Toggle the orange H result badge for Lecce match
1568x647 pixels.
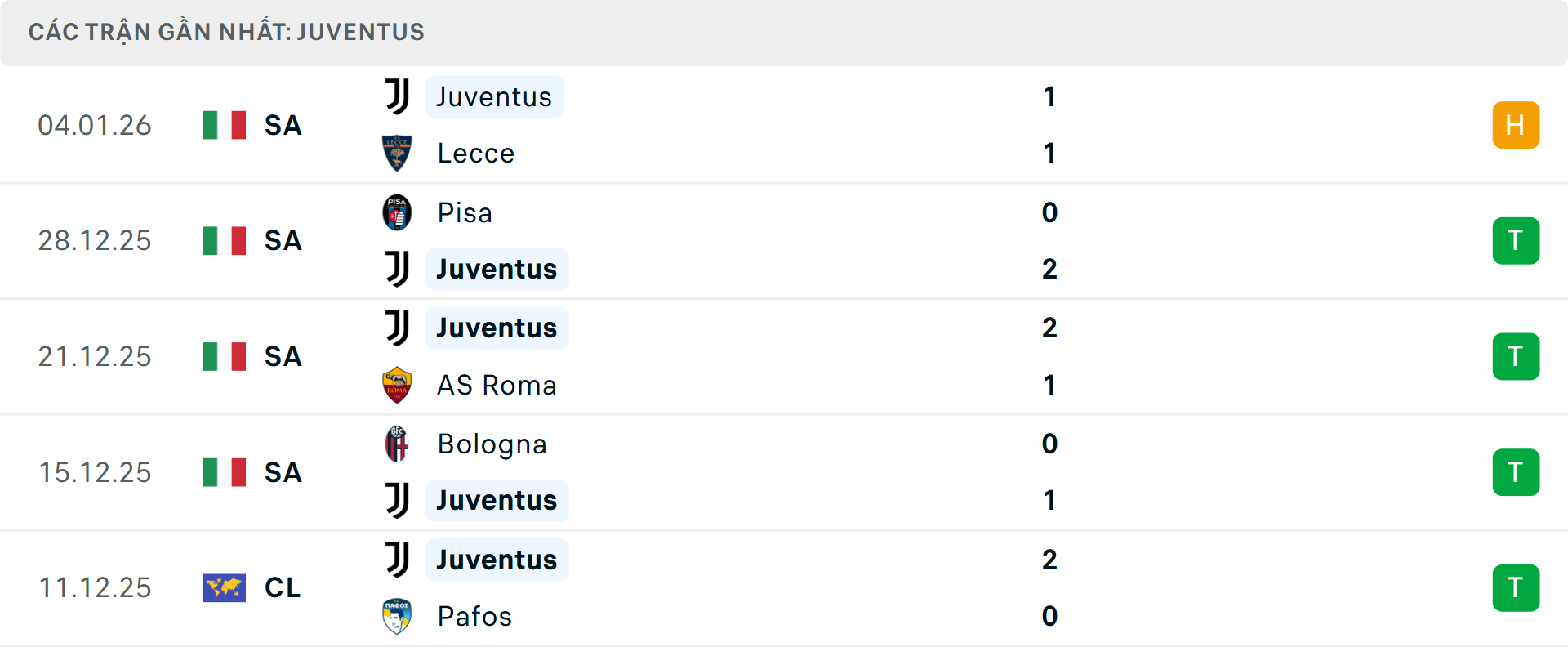click(x=1516, y=124)
